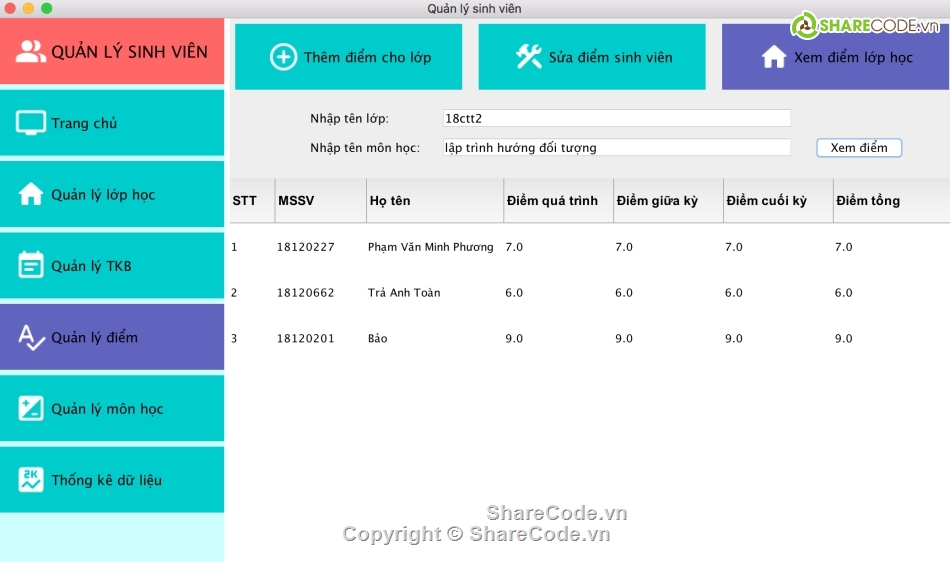Click the people icon beside QUẢN LÝ SINH VIÊN
Viewport: 950px width, 562px height.
pyautogui.click(x=31, y=52)
